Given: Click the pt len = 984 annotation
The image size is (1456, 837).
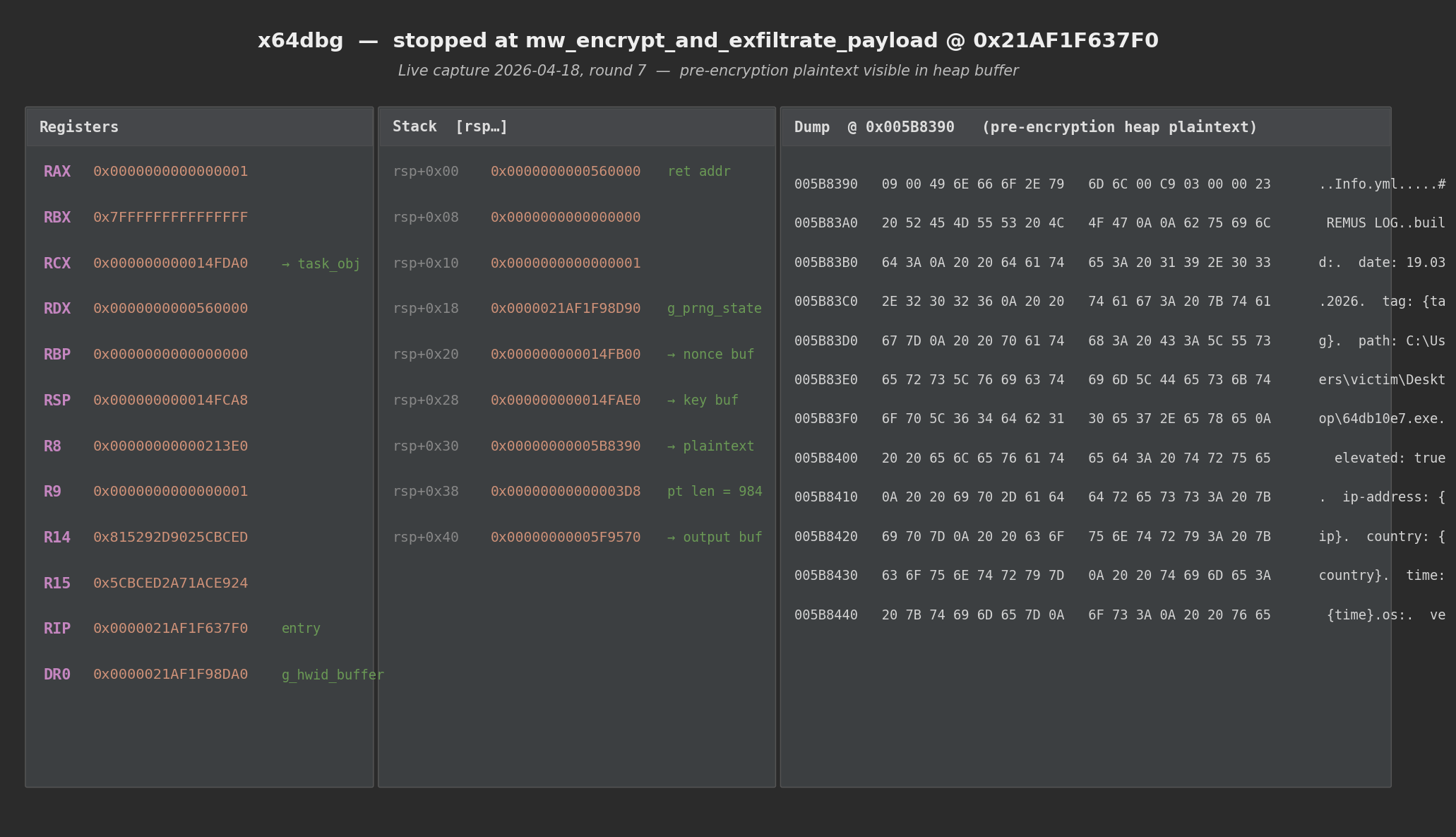Looking at the screenshot, I should (714, 492).
